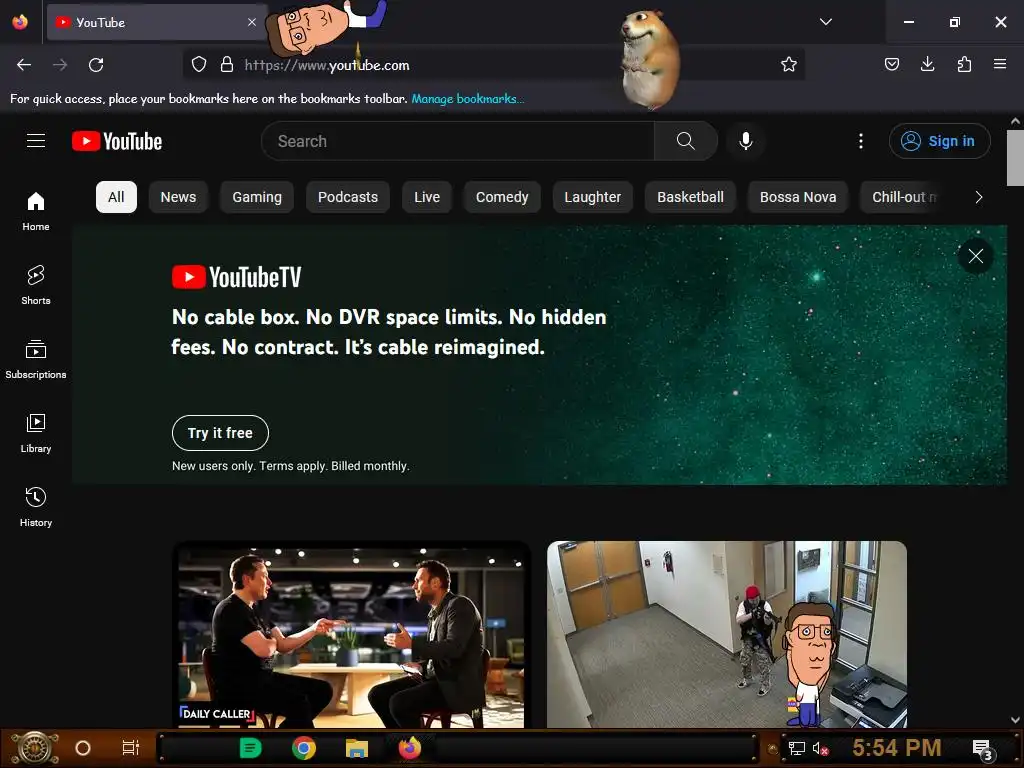Bookmark this page with the star icon
The height and width of the screenshot is (768, 1024).
click(x=789, y=65)
